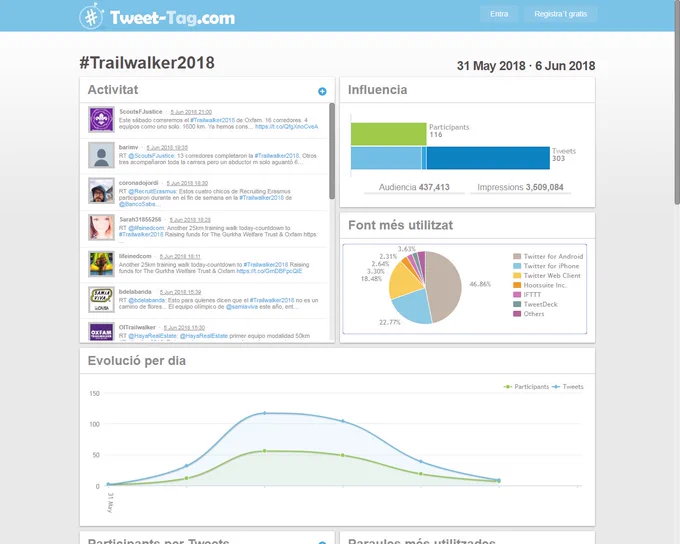Click Twitter for iPhone legend swatch

tap(517, 266)
